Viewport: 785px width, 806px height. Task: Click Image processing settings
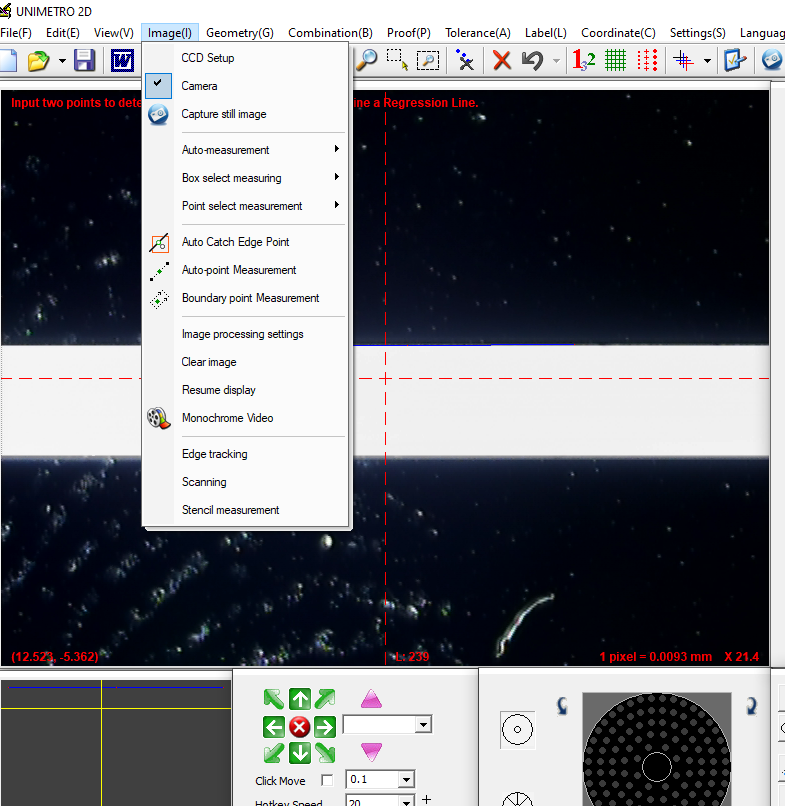coord(242,334)
